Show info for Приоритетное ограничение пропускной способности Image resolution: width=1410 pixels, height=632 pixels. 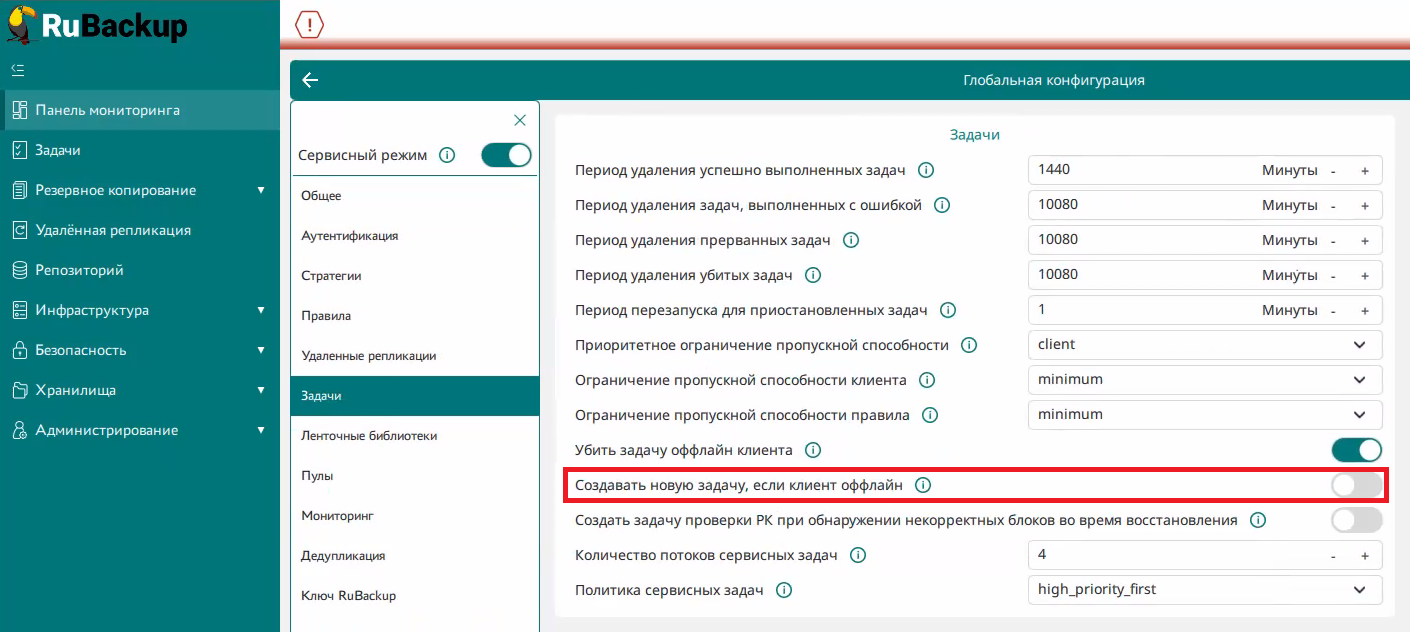pyautogui.click(x=968, y=345)
